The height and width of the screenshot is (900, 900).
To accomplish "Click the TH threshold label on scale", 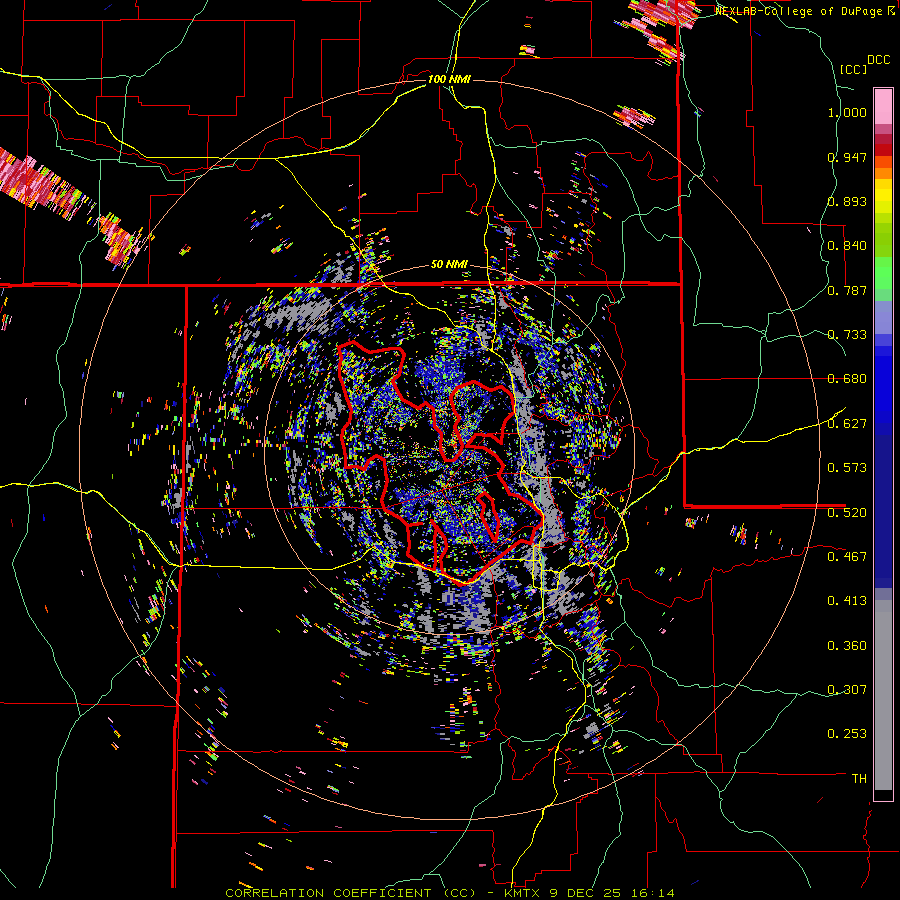I will [859, 779].
